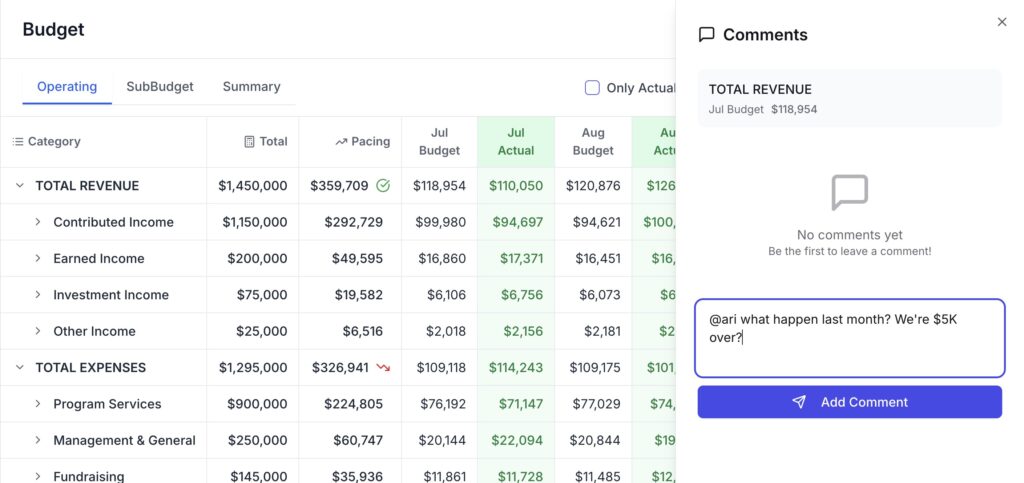This screenshot has width=1024, height=483.
Task: Collapse the TOTAL REVENUE section
Action: (x=19, y=186)
